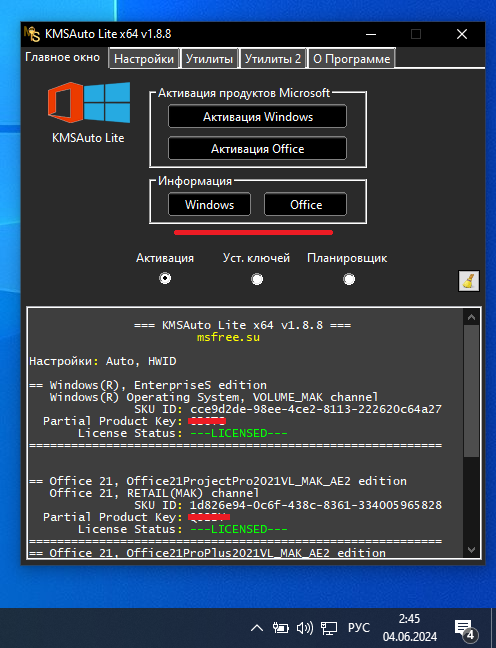This screenshot has height=648, width=496.
Task: Click the log vertical scrollbar thumb
Action: click(471, 391)
